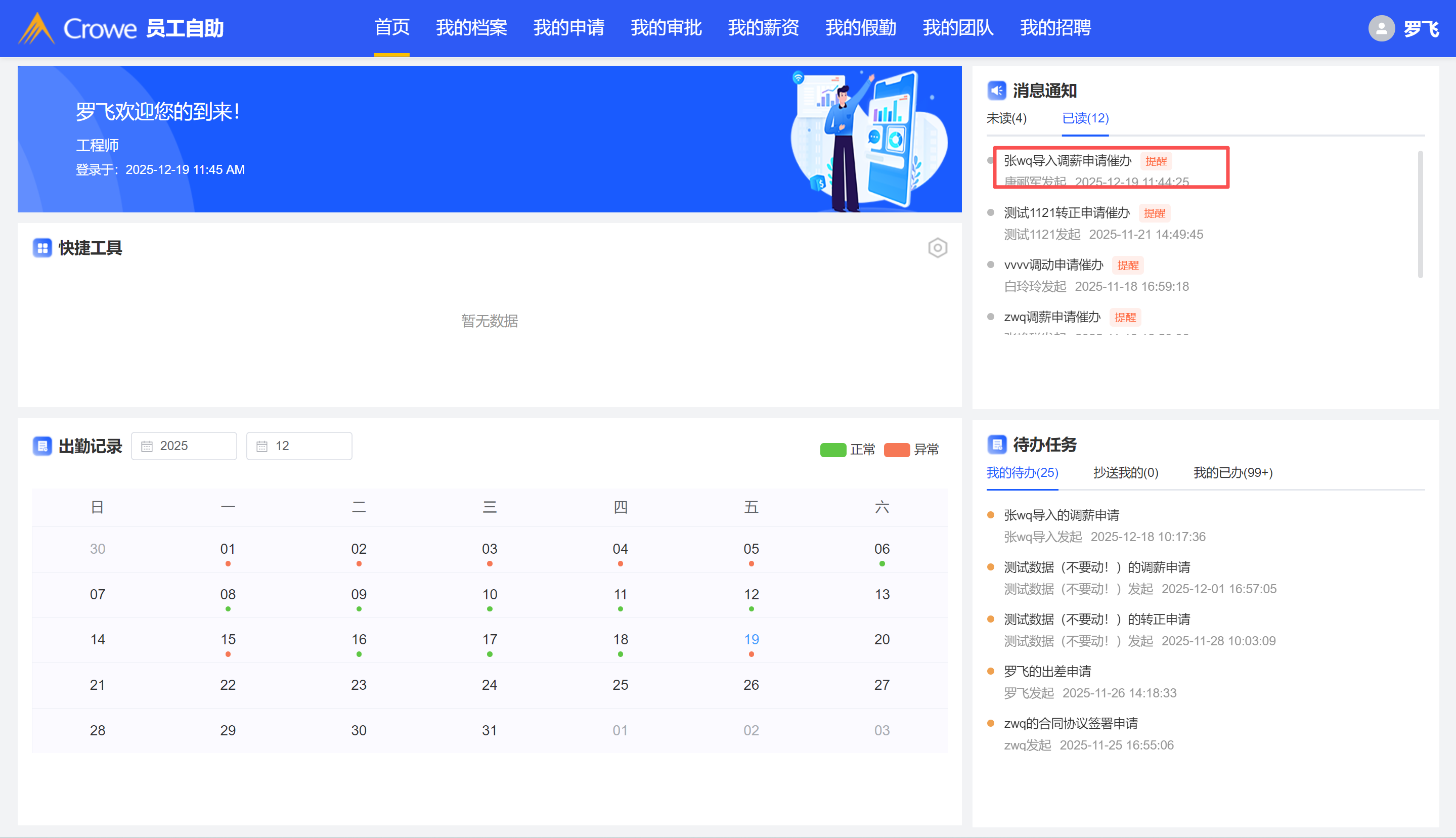Open 张wq导入的调薪申请 pending task

pos(1061,515)
